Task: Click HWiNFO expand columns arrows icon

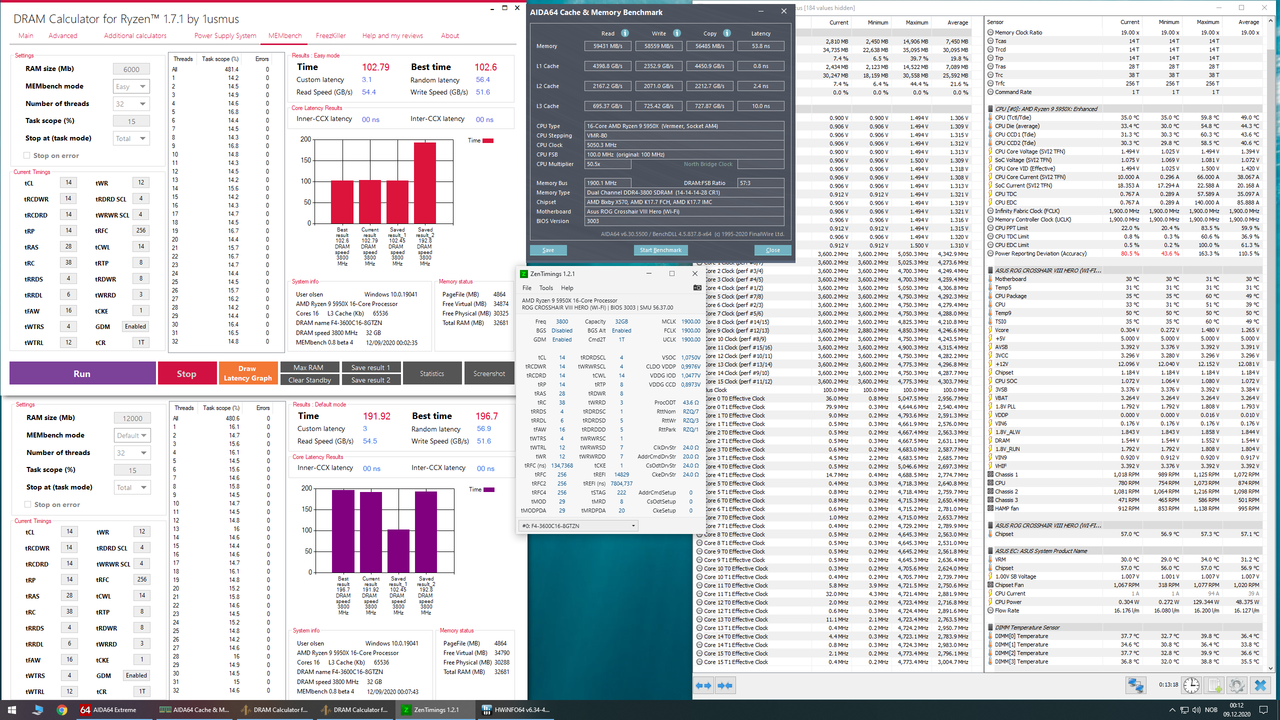Action: point(703,685)
